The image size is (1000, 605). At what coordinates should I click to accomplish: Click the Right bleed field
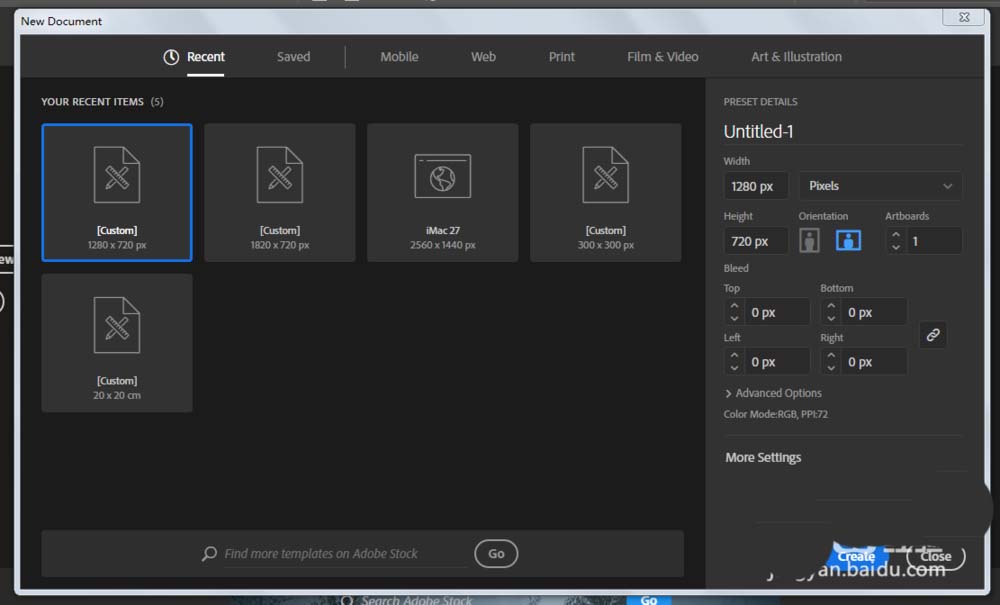click(874, 361)
